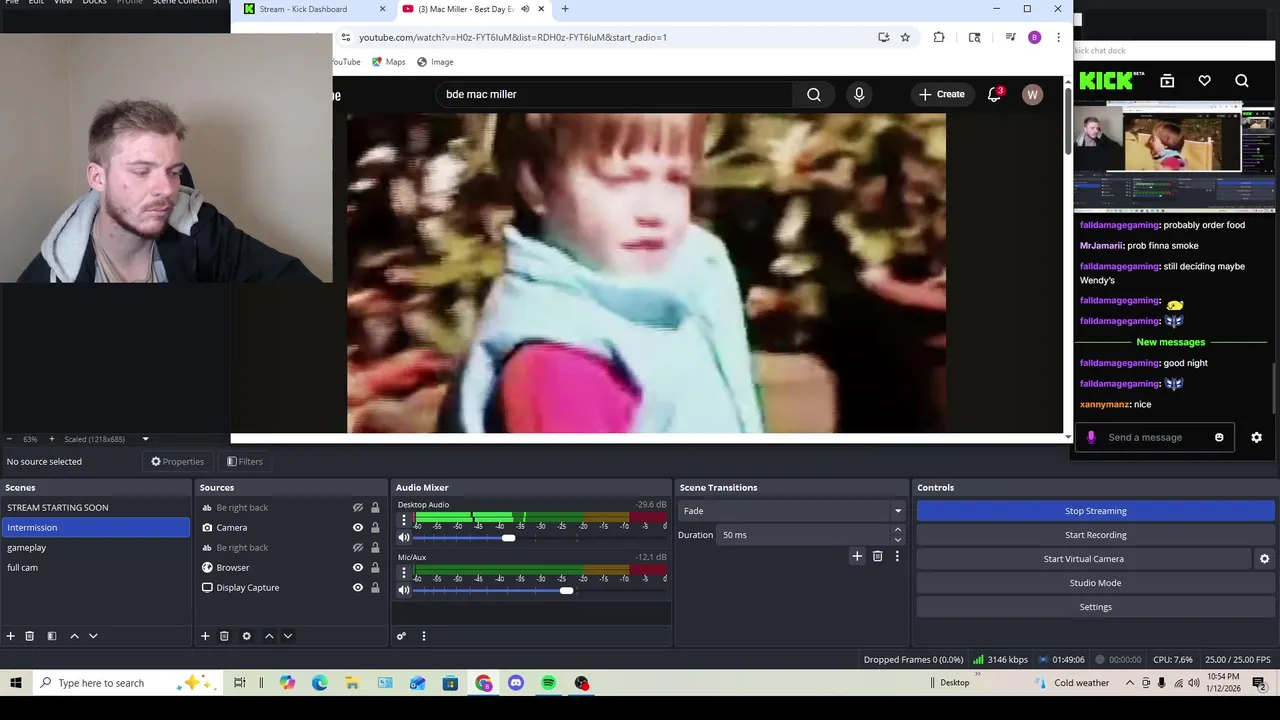Open source Filters button

245,462
